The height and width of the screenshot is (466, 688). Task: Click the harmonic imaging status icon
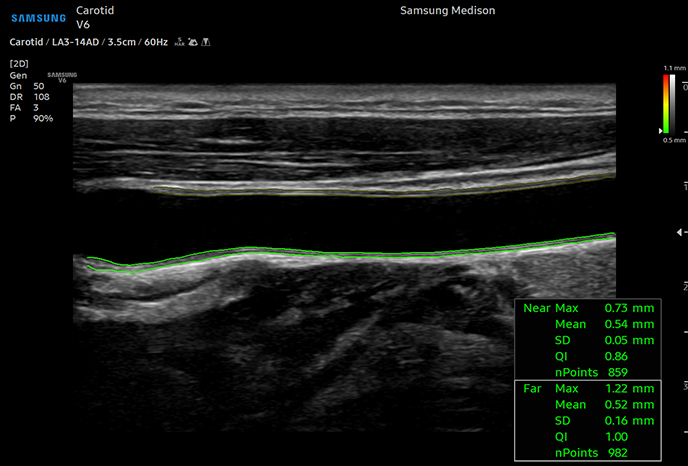178,43
